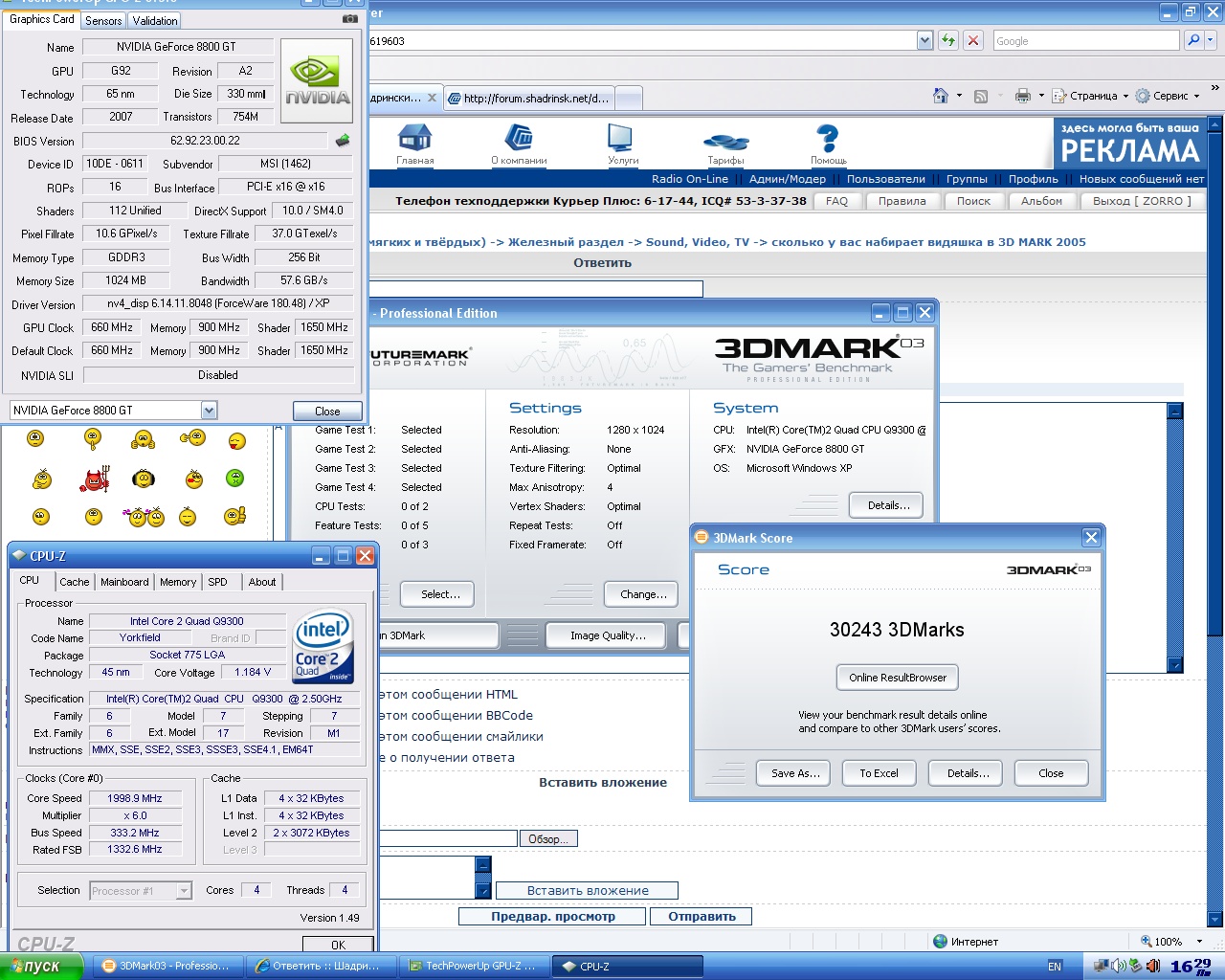Click the Отправить submit button on forum

coord(702,917)
